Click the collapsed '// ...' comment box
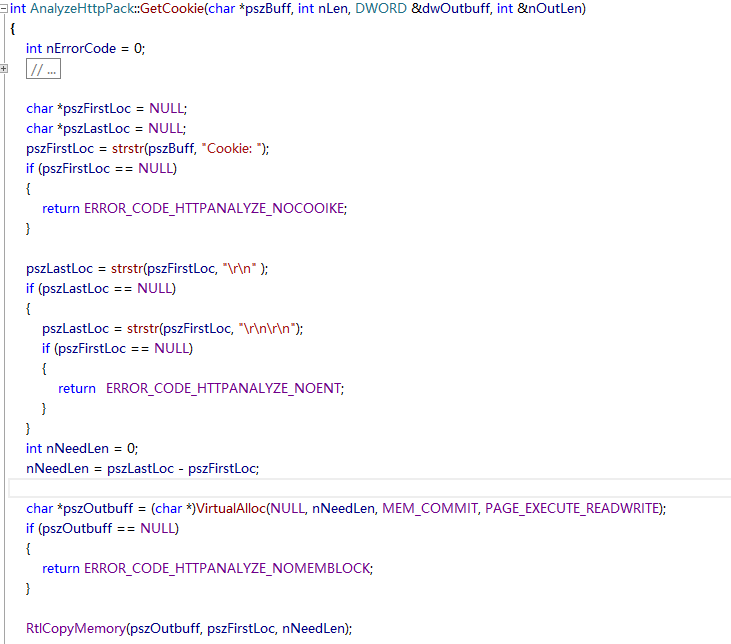Viewport: 731px width, 644px height. pos(43,69)
